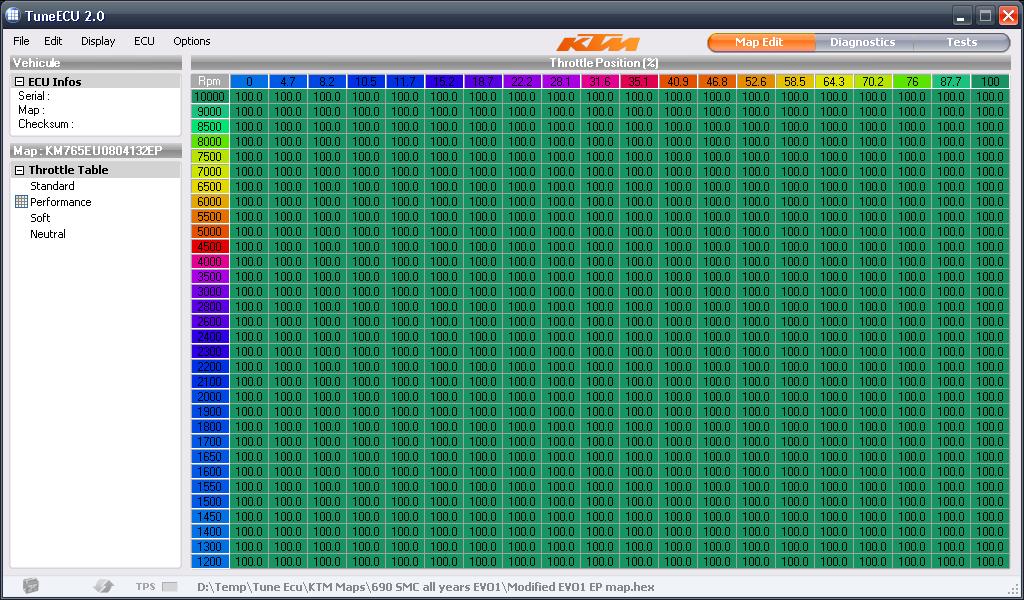Select the 9000 Rpm row header

click(210, 112)
